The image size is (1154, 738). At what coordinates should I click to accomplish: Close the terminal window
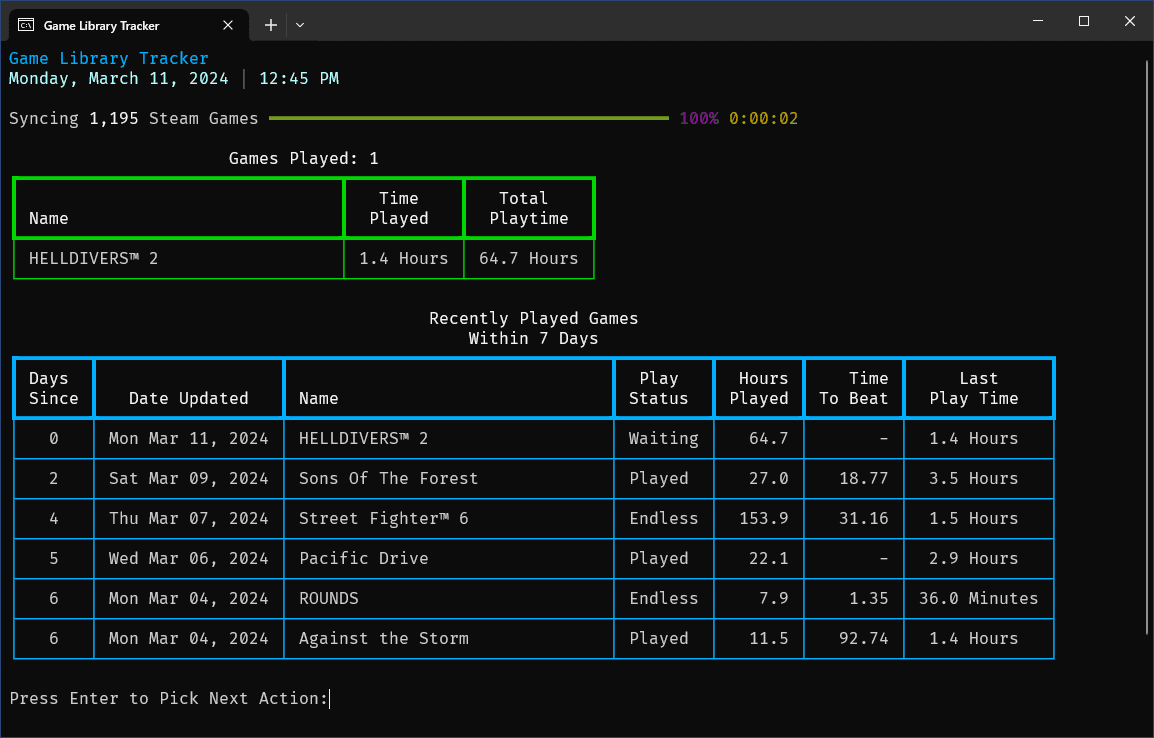click(1129, 21)
